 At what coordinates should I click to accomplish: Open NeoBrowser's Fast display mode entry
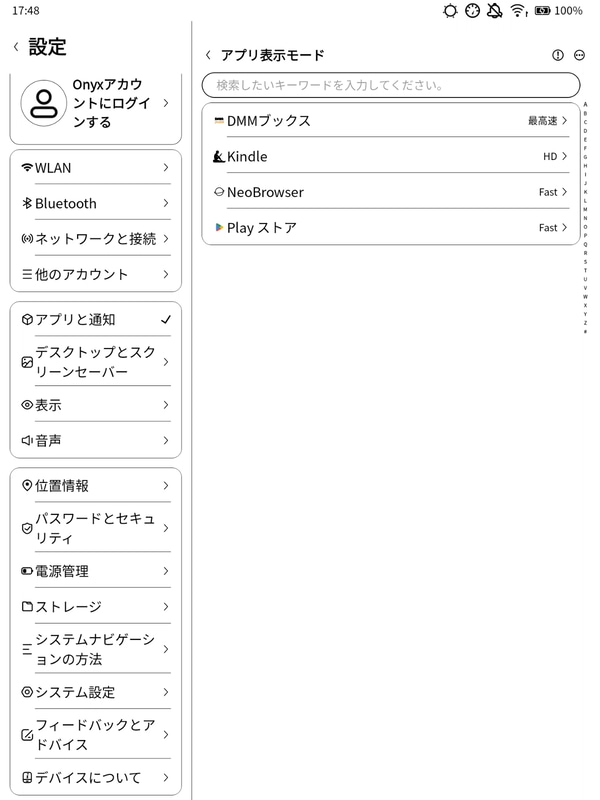[390, 192]
